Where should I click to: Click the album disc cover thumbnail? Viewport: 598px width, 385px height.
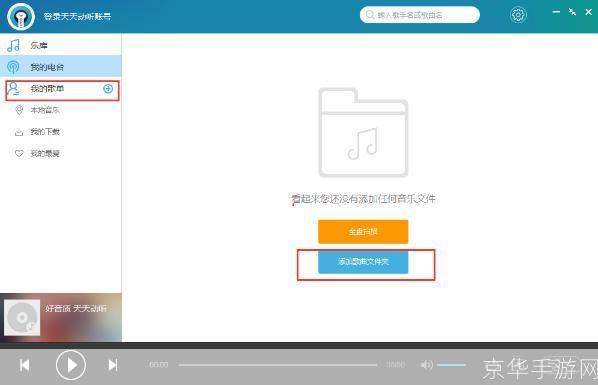tap(22, 317)
